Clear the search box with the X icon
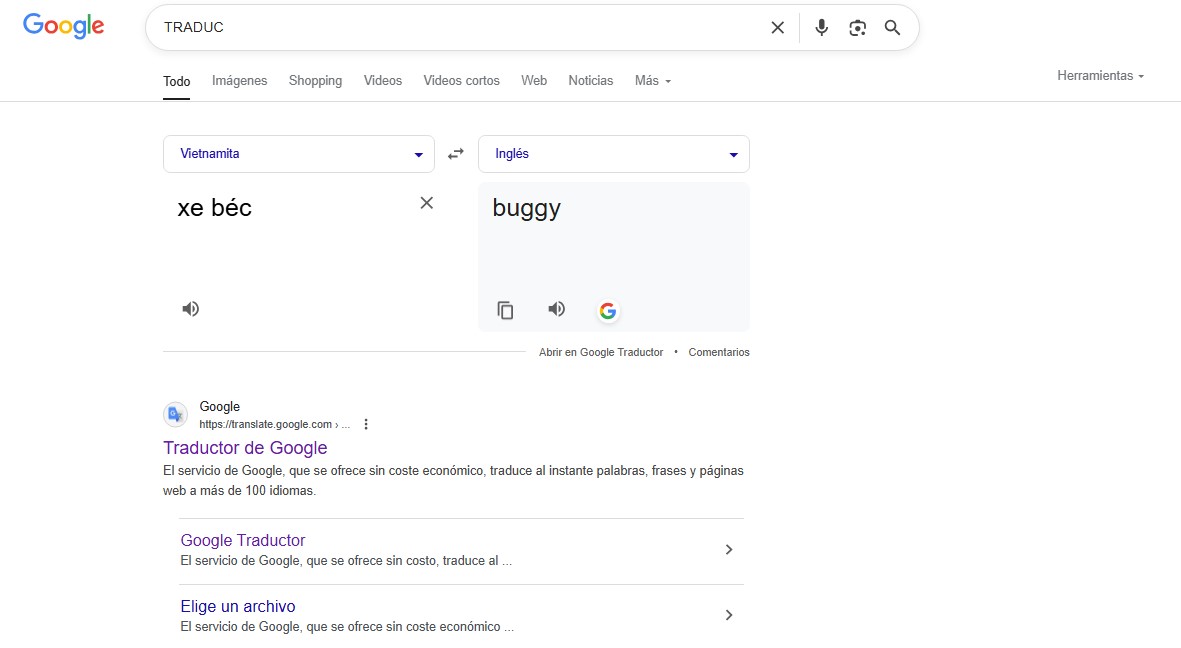The height and width of the screenshot is (648, 1181). 778,28
